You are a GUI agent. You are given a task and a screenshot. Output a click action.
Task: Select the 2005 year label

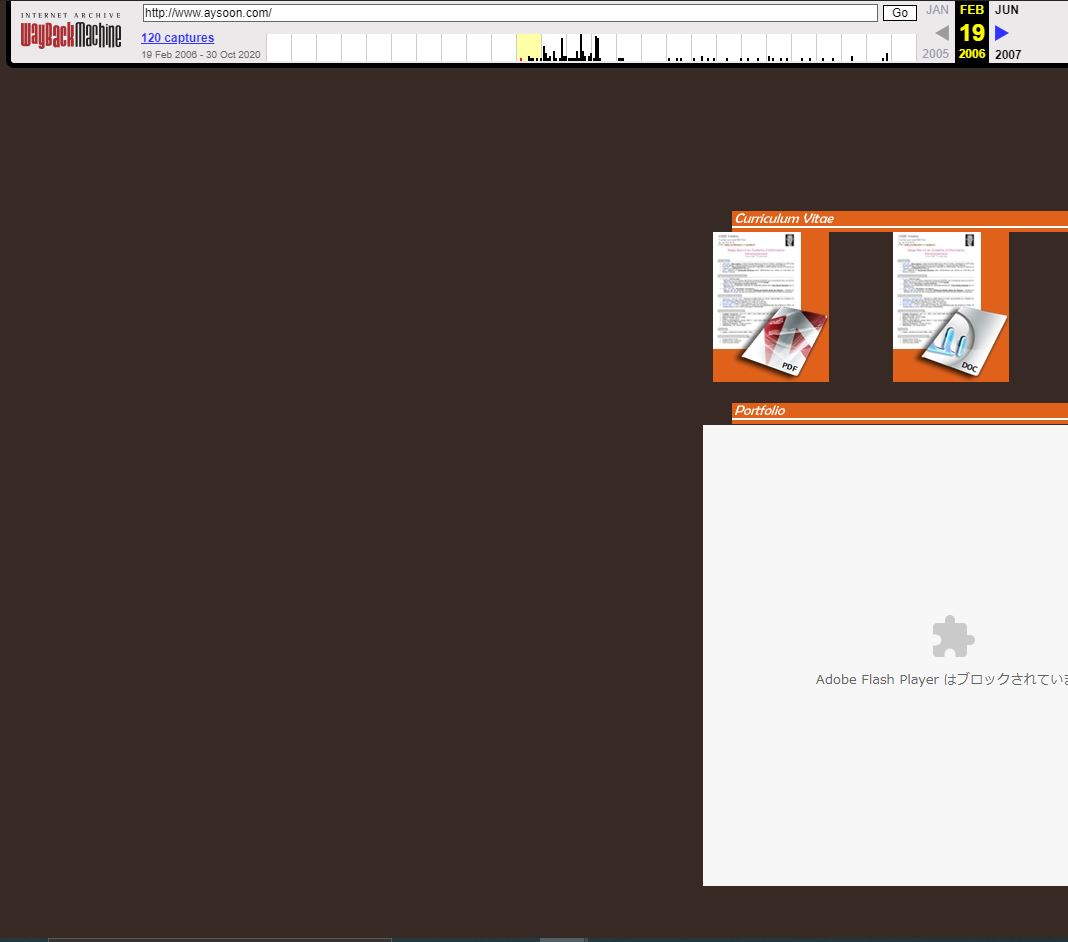tap(936, 54)
